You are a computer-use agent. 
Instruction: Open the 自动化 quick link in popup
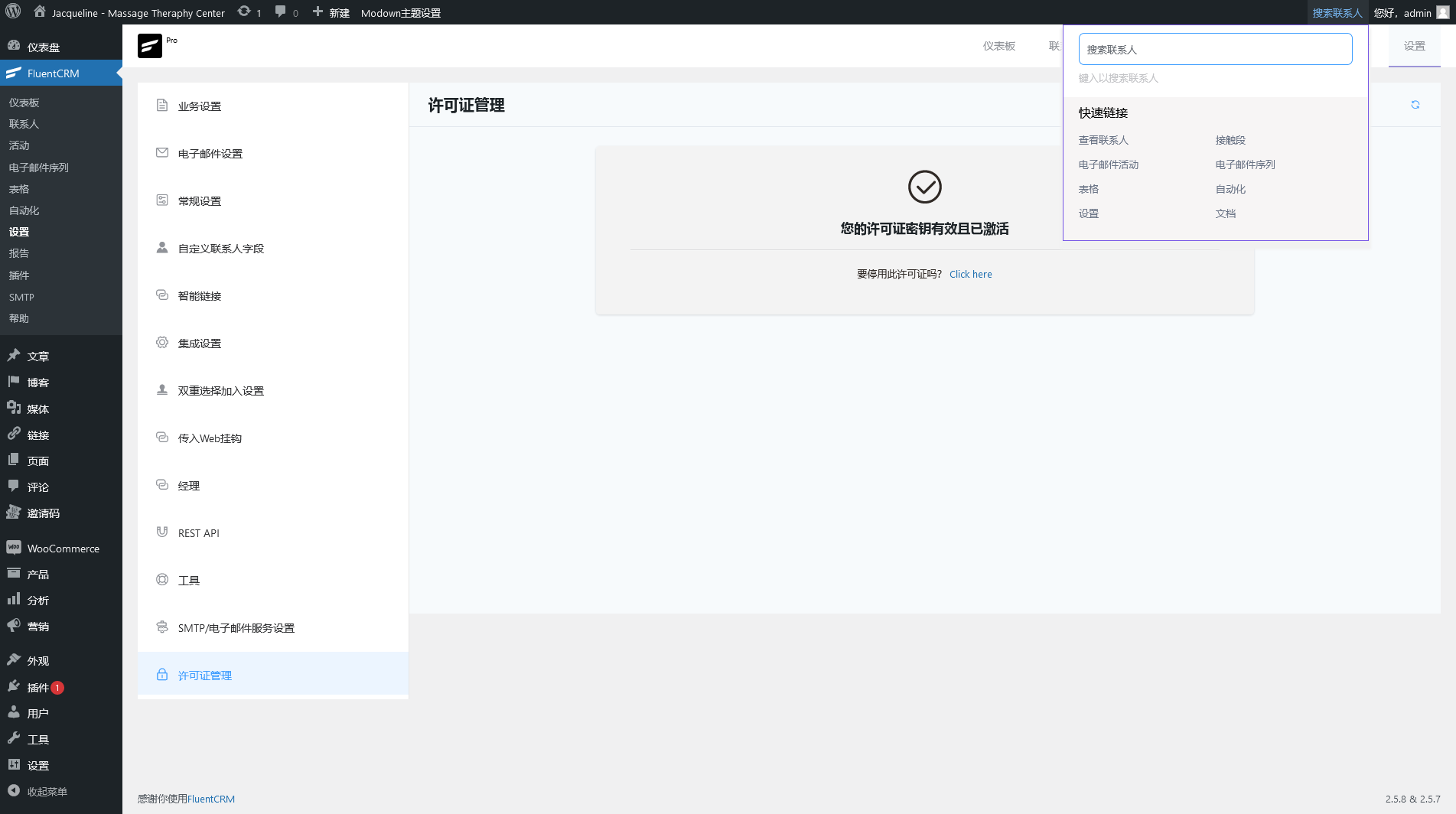(x=1230, y=189)
